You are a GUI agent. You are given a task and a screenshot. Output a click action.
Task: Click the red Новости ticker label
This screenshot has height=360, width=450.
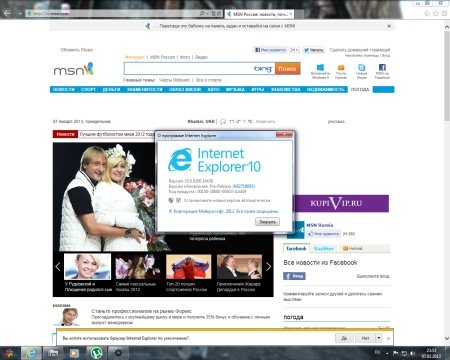point(65,134)
